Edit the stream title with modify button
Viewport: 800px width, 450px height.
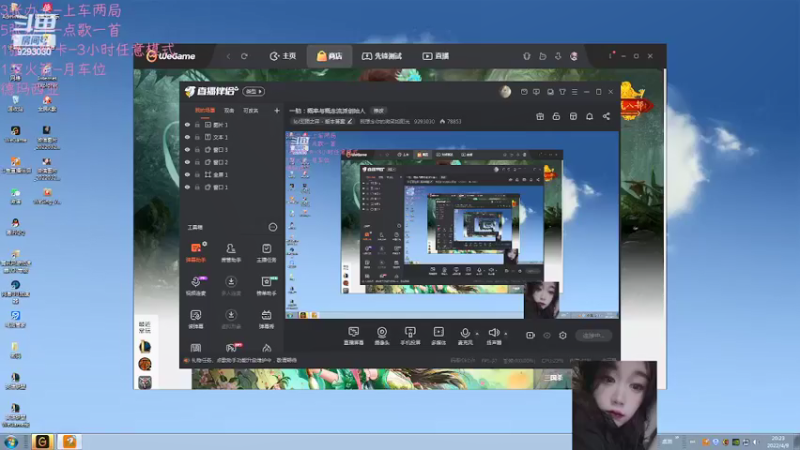point(379,110)
